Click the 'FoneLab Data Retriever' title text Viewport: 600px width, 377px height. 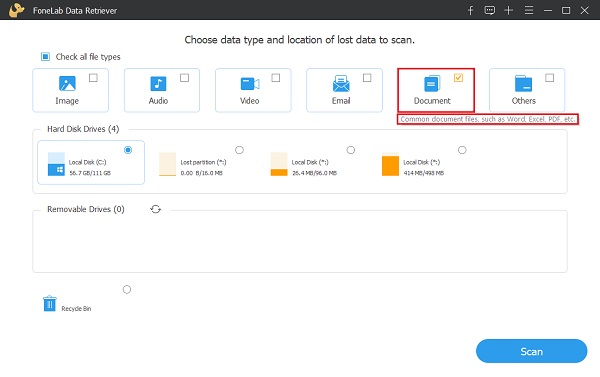(75, 11)
